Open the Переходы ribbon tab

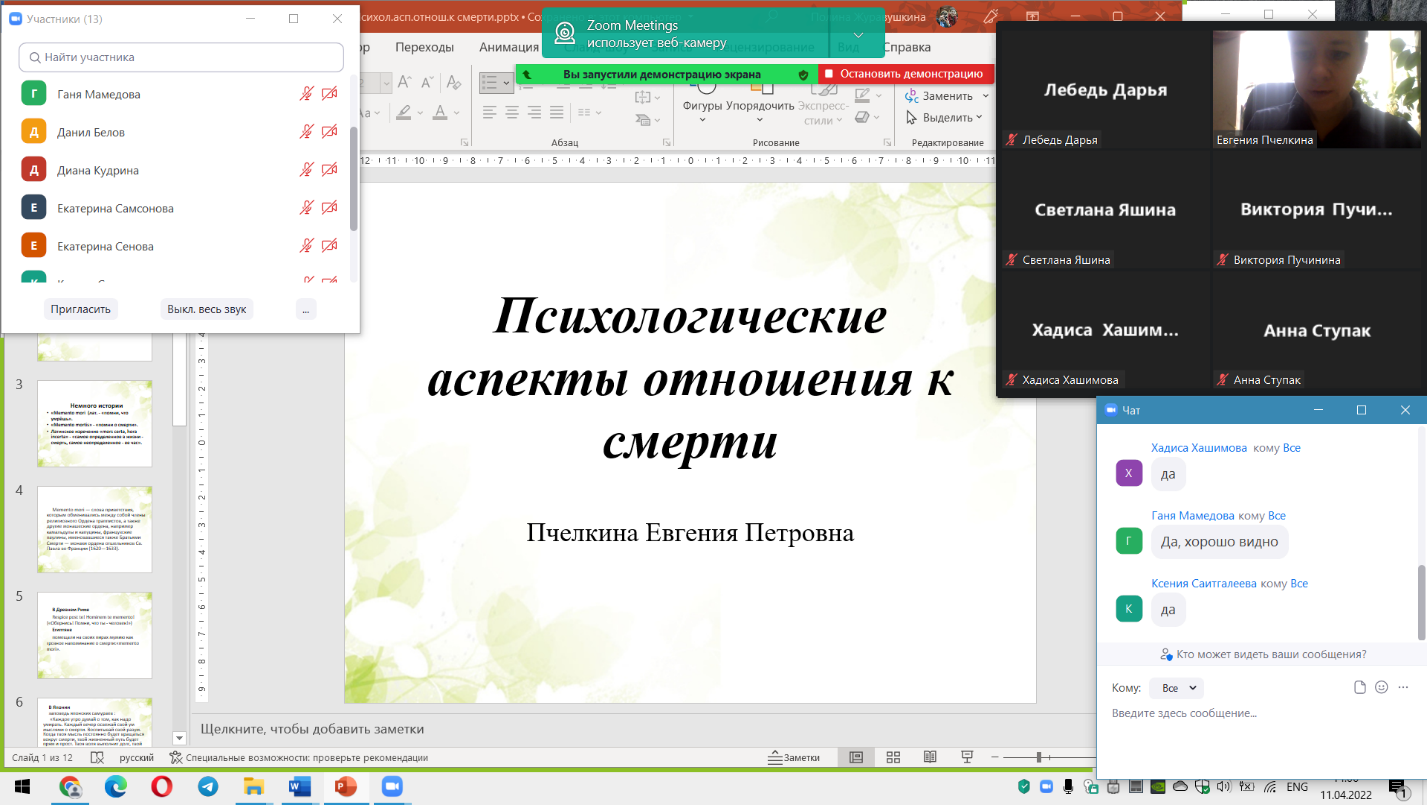click(424, 47)
